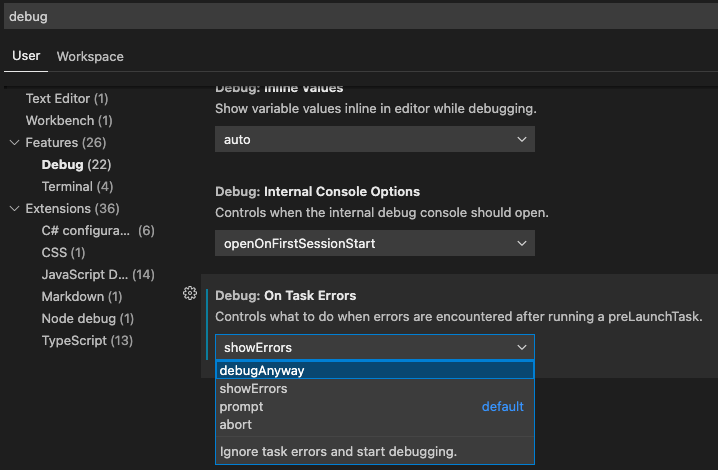The image size is (718, 470).
Task: Click the Features (26) tree label
Action: pyautogui.click(x=66, y=142)
